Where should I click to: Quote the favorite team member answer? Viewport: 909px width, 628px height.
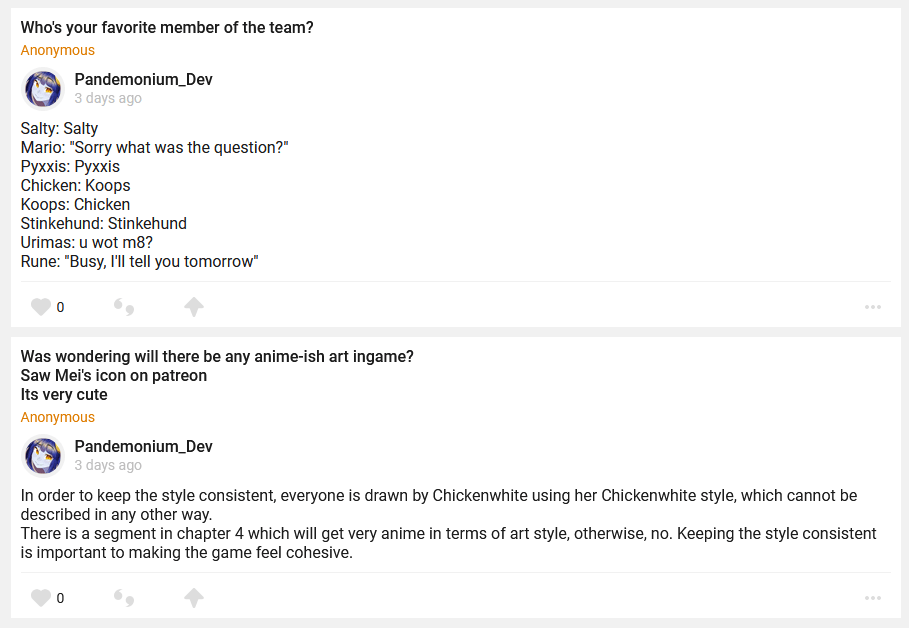coord(124,307)
